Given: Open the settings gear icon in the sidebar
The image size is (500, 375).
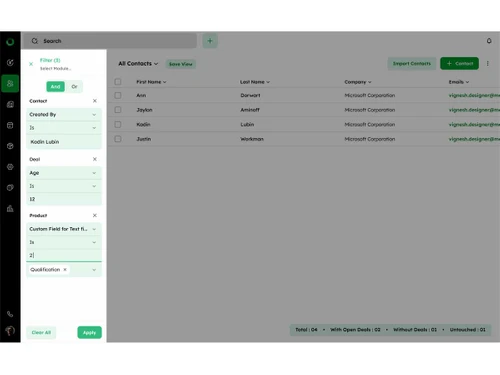Looking at the screenshot, I should (10, 167).
